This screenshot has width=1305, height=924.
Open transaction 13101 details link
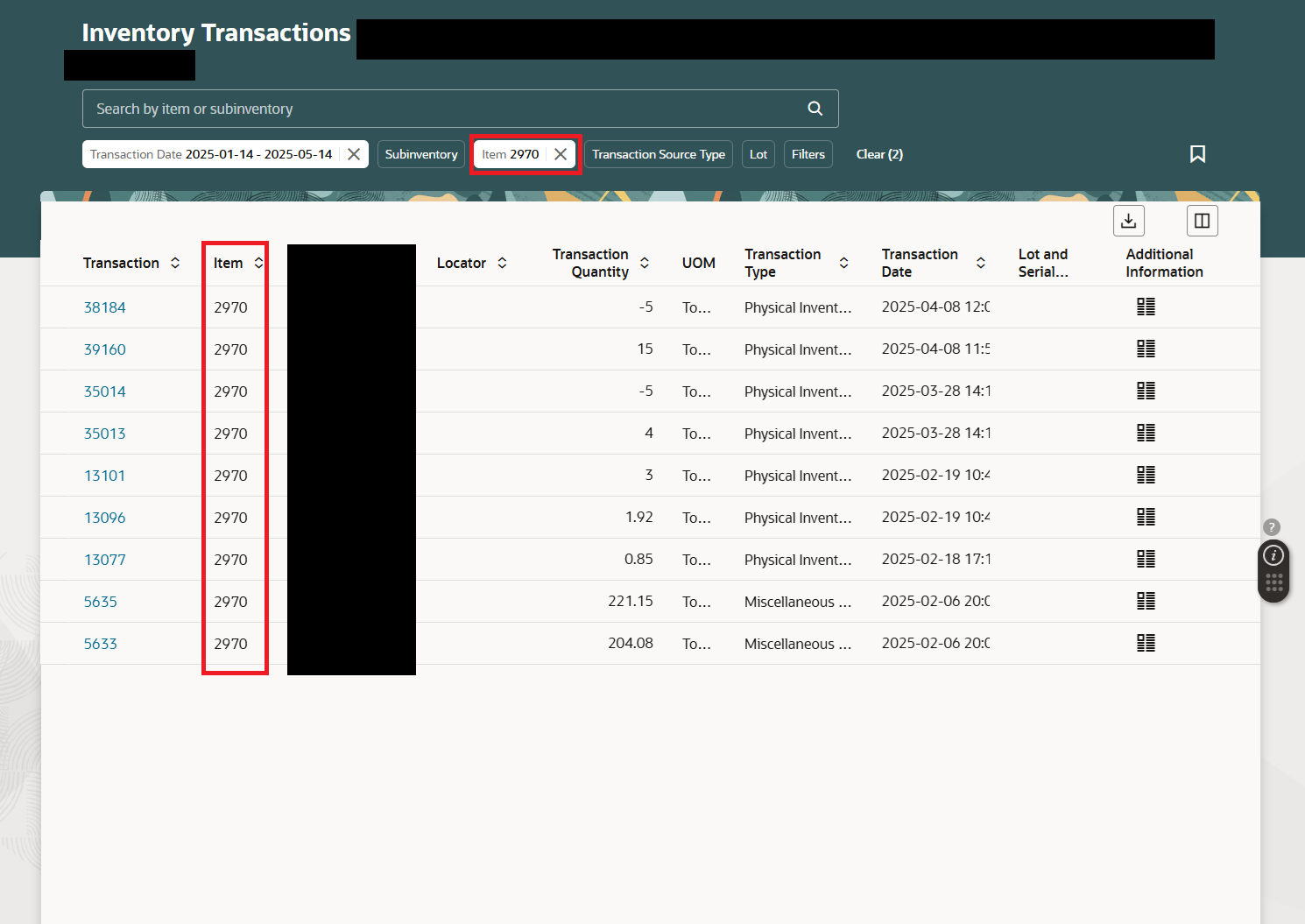coord(104,475)
